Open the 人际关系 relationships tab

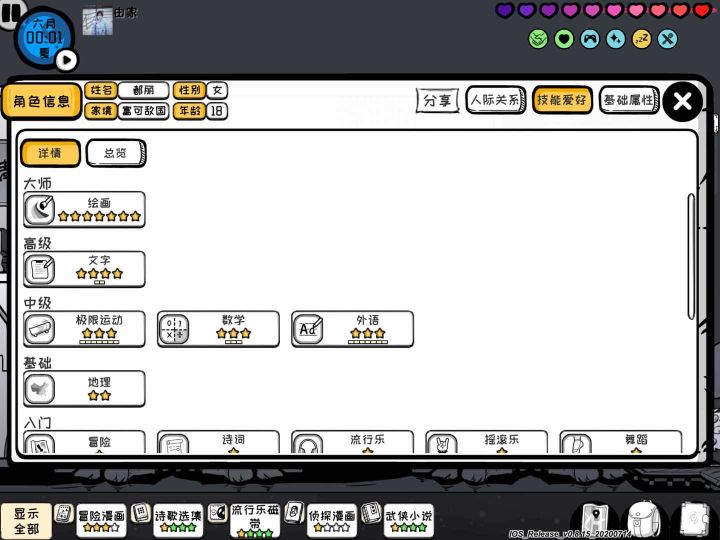click(495, 100)
